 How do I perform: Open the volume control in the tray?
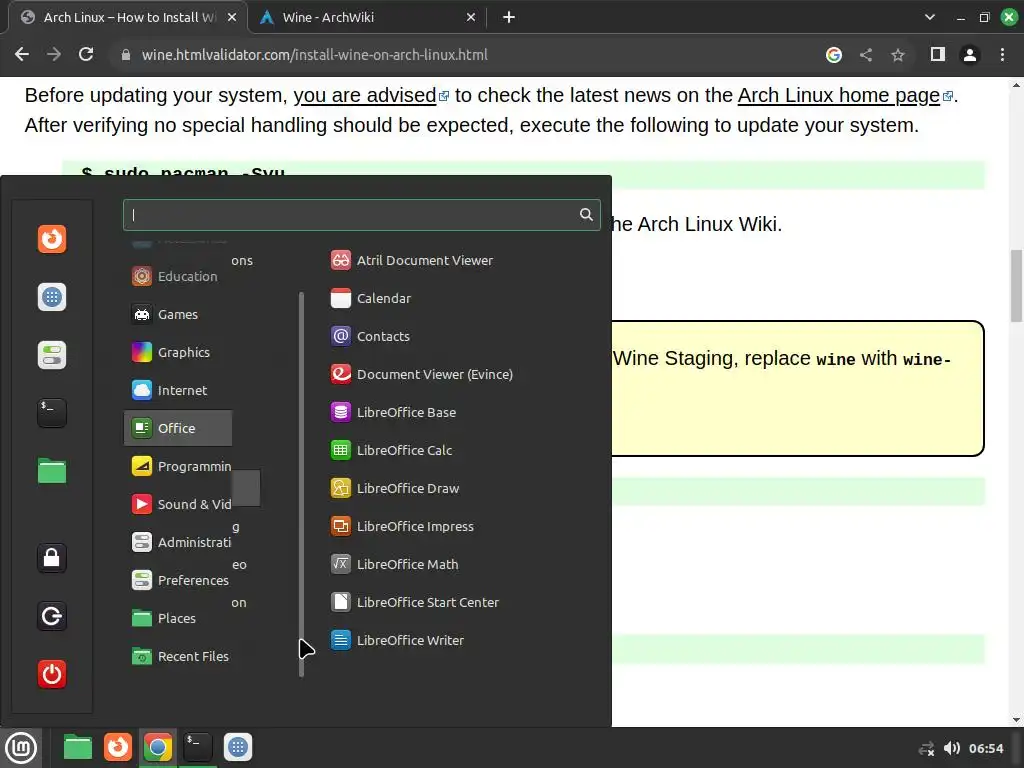952,748
